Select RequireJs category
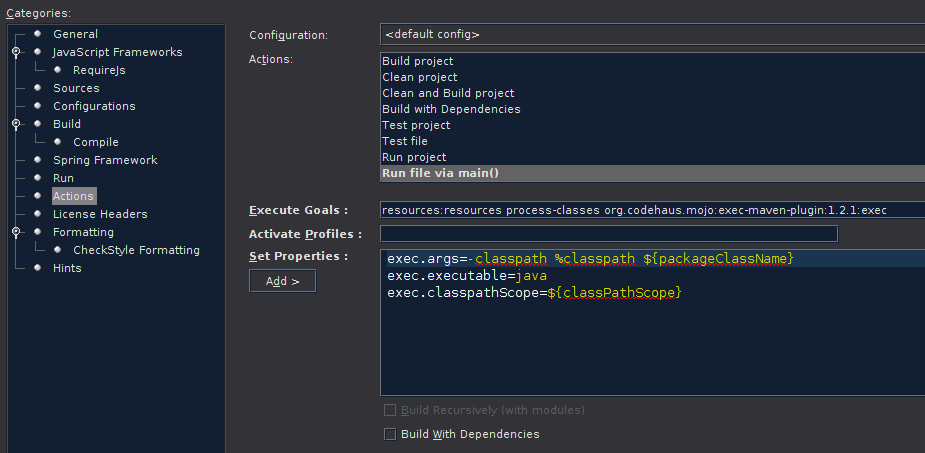The height and width of the screenshot is (453, 925). pos(99,70)
